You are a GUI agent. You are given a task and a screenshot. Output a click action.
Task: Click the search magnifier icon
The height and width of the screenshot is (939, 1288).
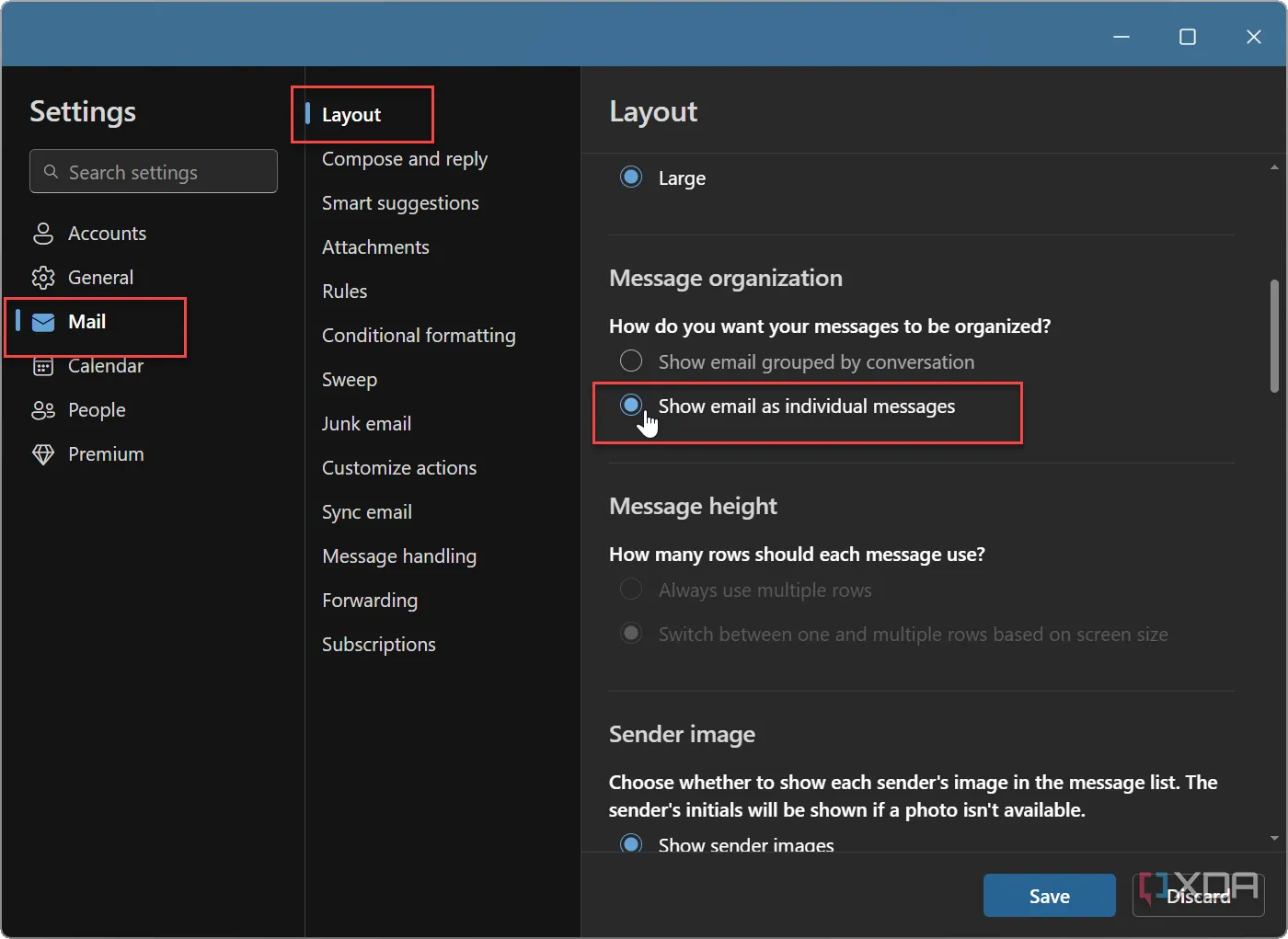tap(52, 172)
